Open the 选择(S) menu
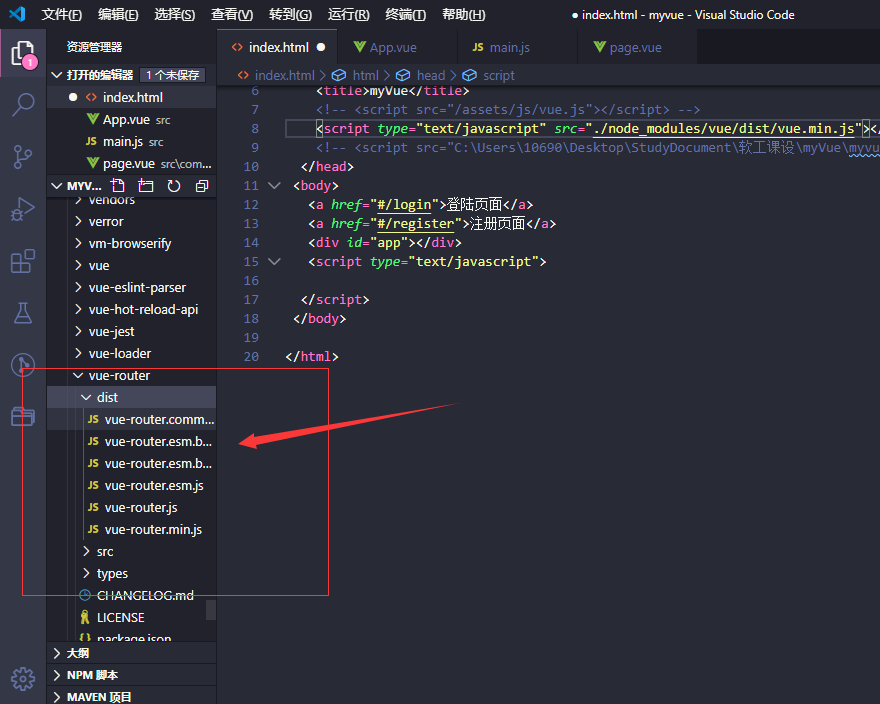This screenshot has width=880, height=704. tap(175, 15)
